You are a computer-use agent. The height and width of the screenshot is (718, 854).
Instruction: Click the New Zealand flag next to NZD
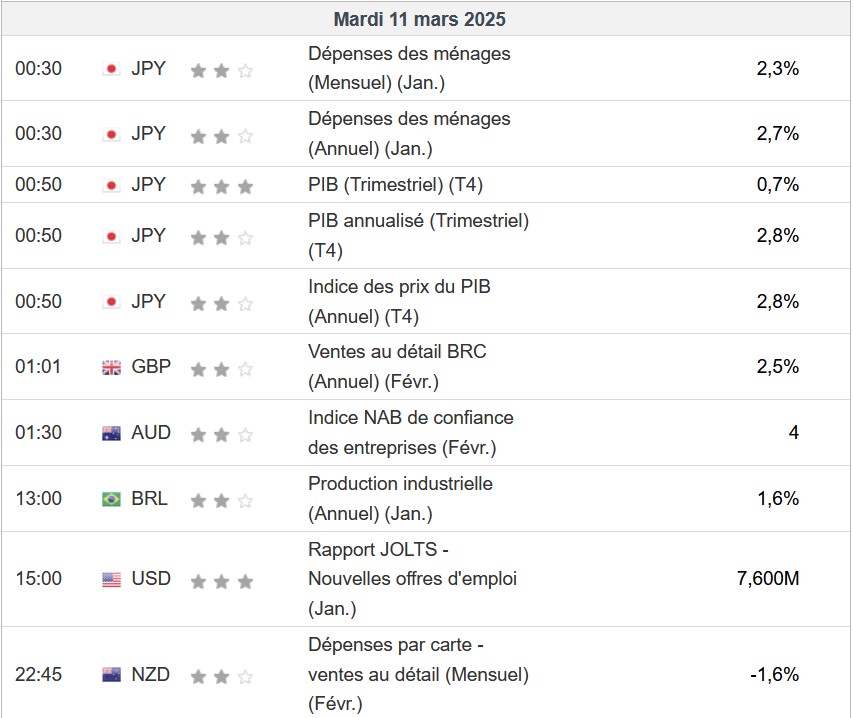click(111, 675)
